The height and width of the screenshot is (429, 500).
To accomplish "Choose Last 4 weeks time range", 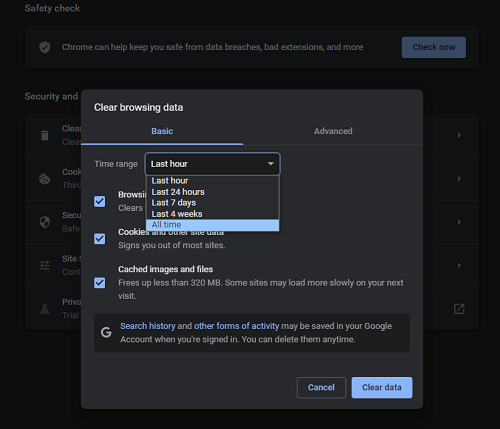I will (x=212, y=214).
